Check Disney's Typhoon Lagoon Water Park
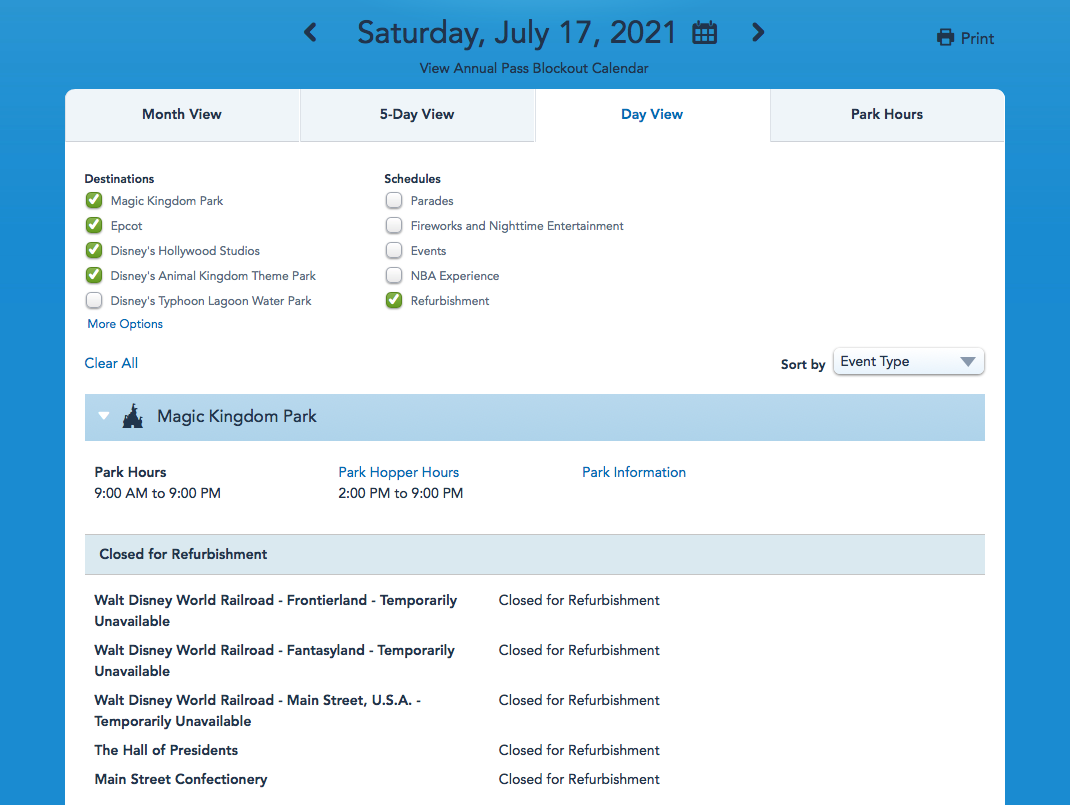1070x805 pixels. click(94, 301)
